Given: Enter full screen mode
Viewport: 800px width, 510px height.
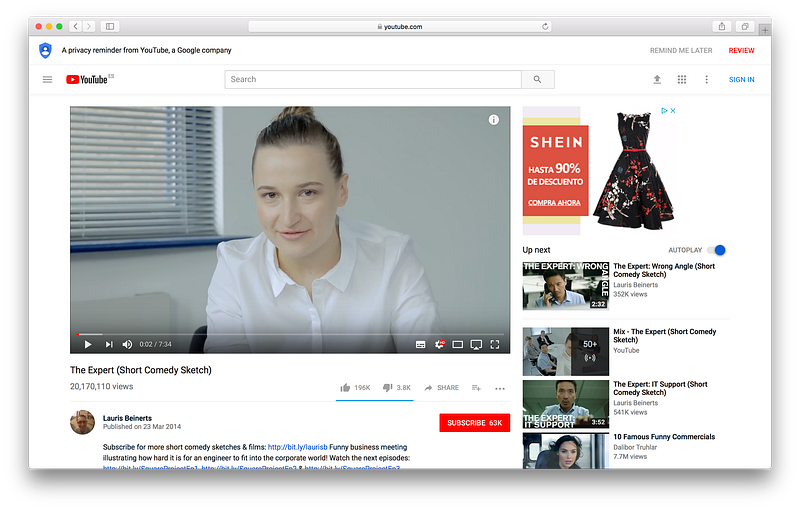Looking at the screenshot, I should [x=495, y=345].
